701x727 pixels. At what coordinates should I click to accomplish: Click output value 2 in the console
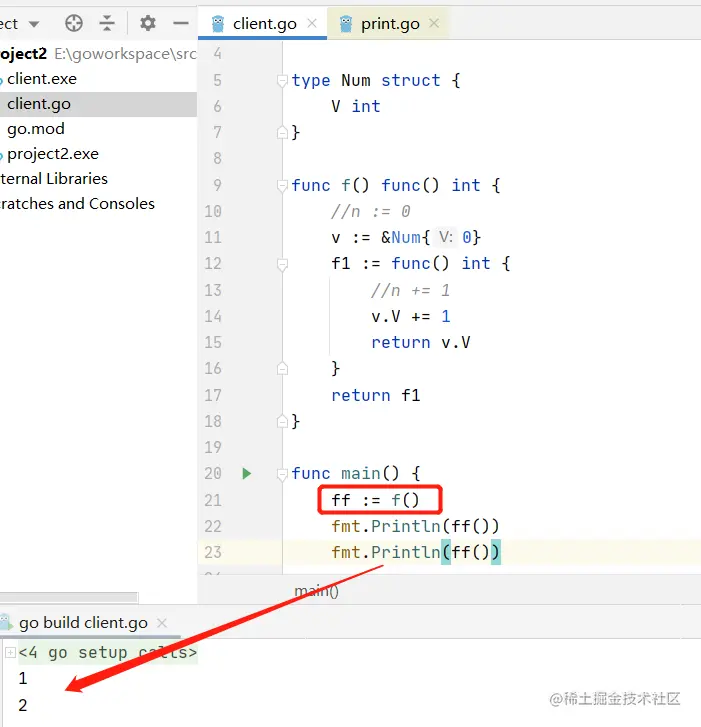point(23,706)
